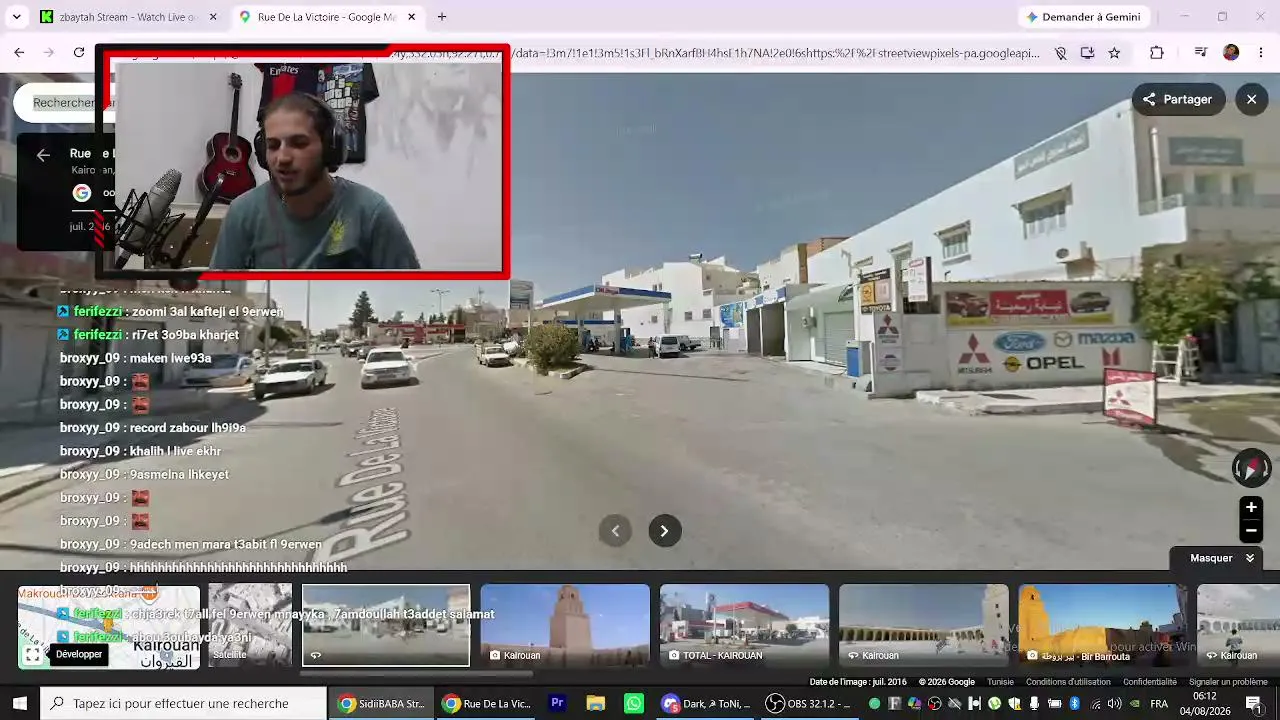The width and height of the screenshot is (1280, 720).
Task: Click the back arrow in the Rue panel
Action: [43, 154]
